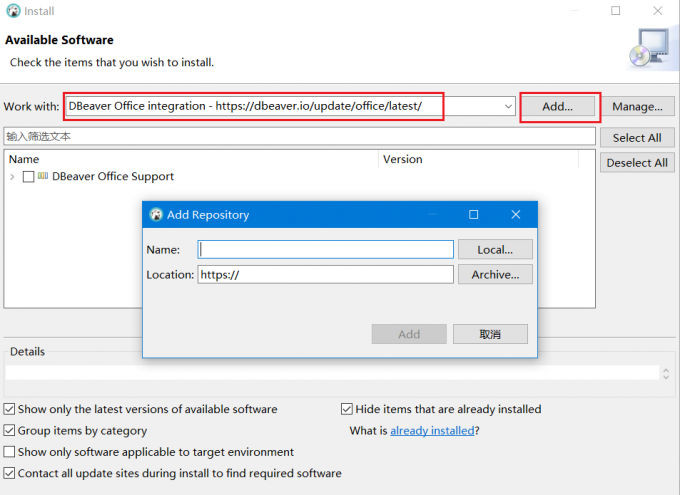The image size is (680, 495).
Task: Toggle Group items by category checkbox
Action: [x=9, y=430]
